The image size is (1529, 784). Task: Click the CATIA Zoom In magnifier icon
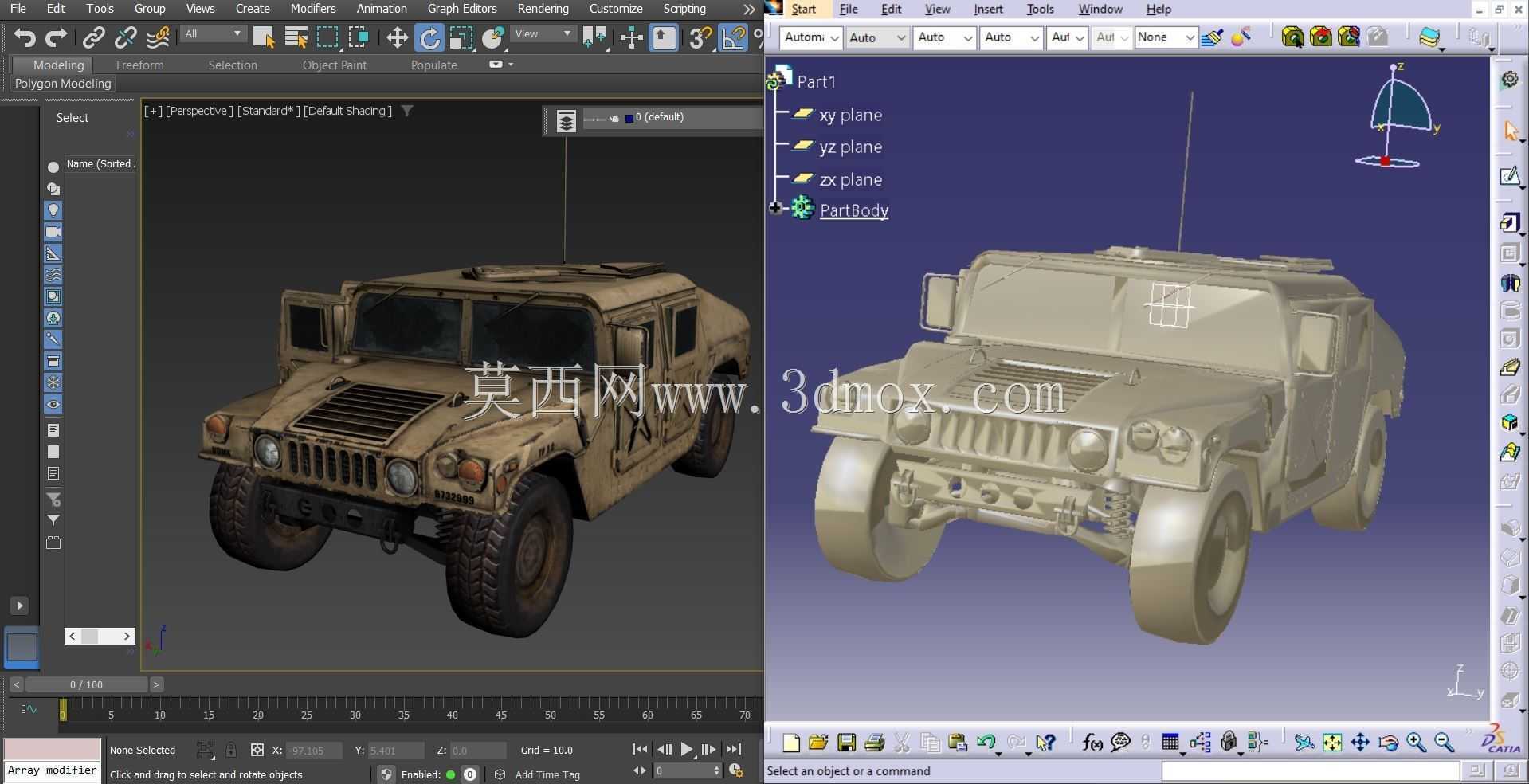(x=1416, y=743)
